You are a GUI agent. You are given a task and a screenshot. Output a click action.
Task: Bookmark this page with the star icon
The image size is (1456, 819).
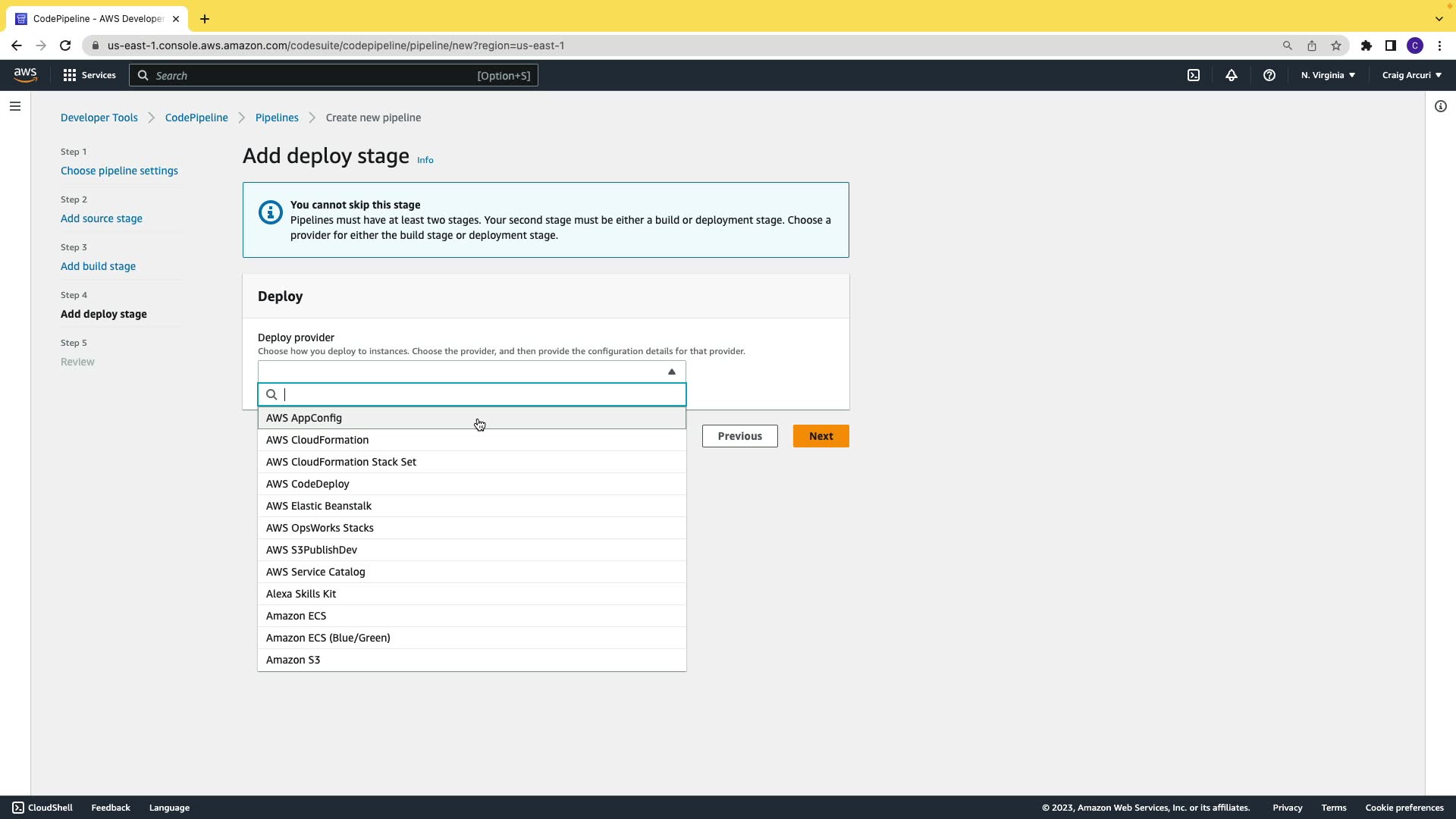(1336, 45)
